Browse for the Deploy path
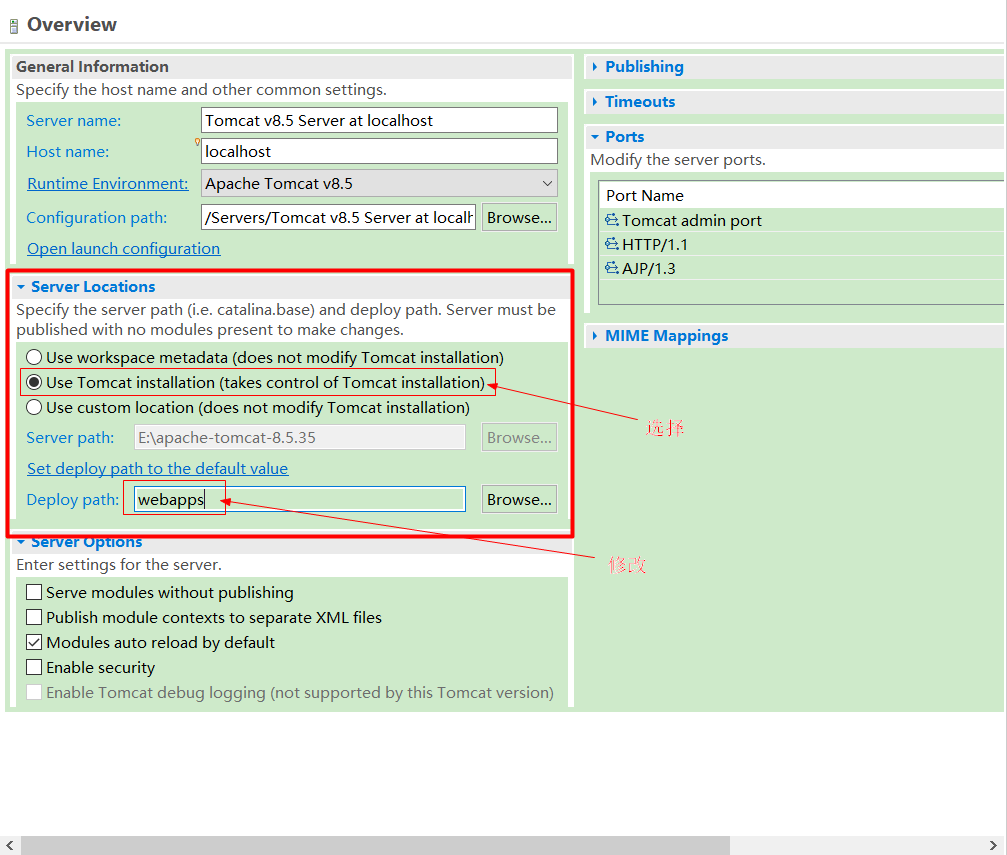 [x=519, y=499]
